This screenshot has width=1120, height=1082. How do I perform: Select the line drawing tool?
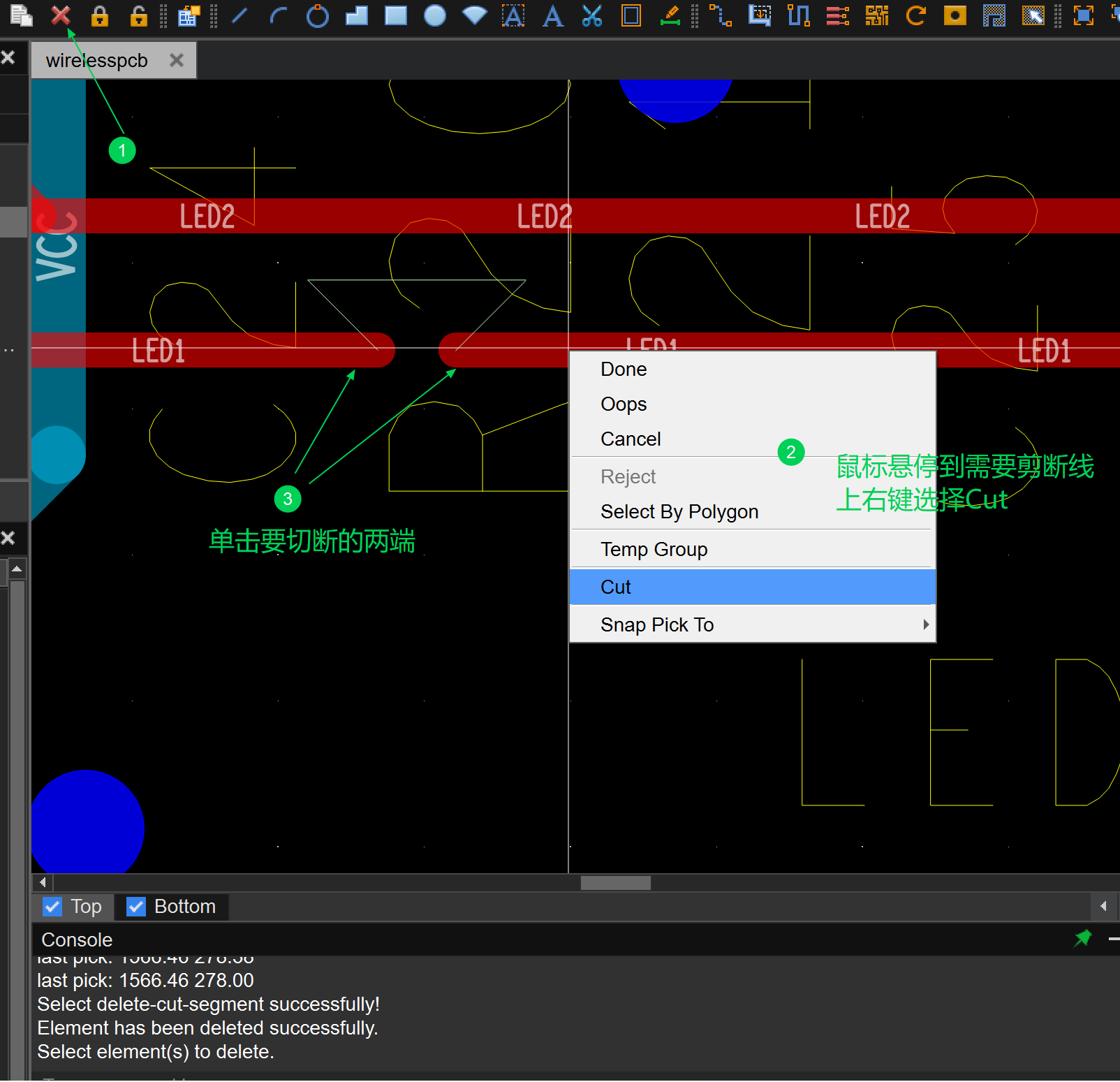point(240,15)
